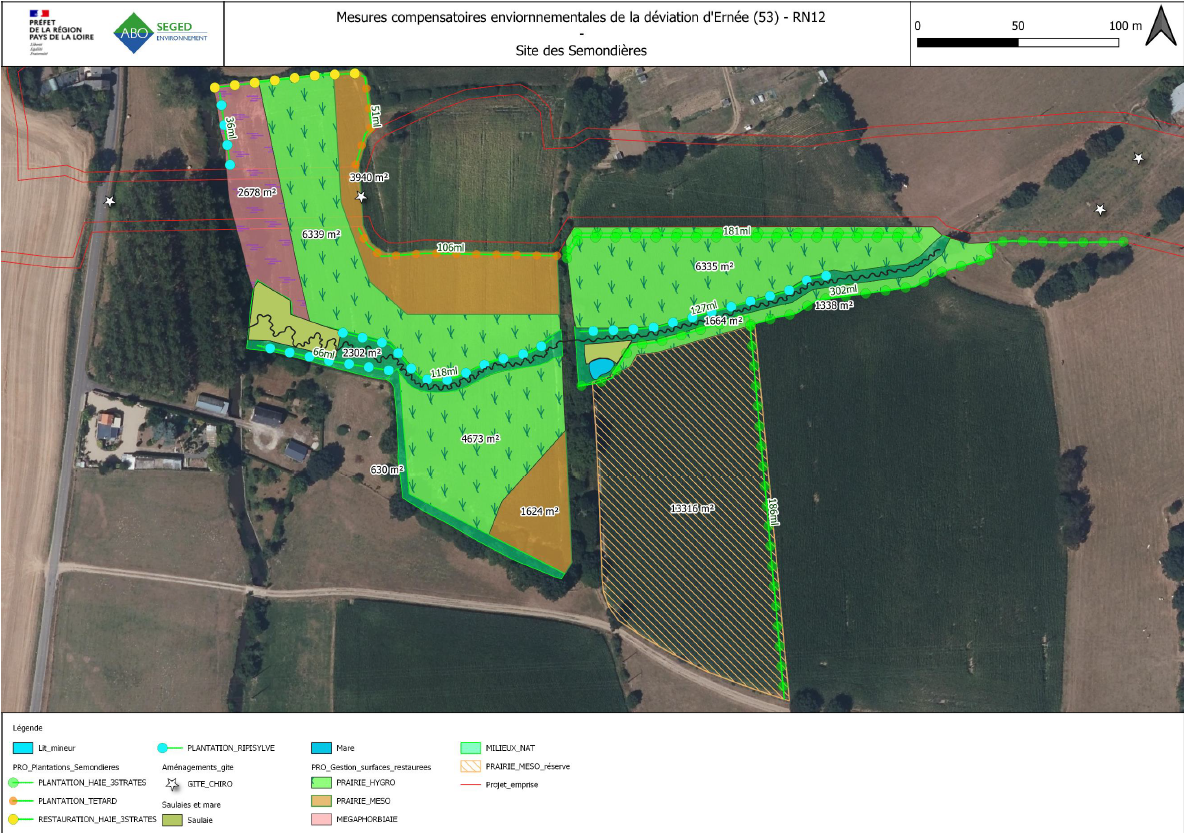Click the 13316 m² area label
The height and width of the screenshot is (833, 1184).
pyautogui.click(x=692, y=508)
